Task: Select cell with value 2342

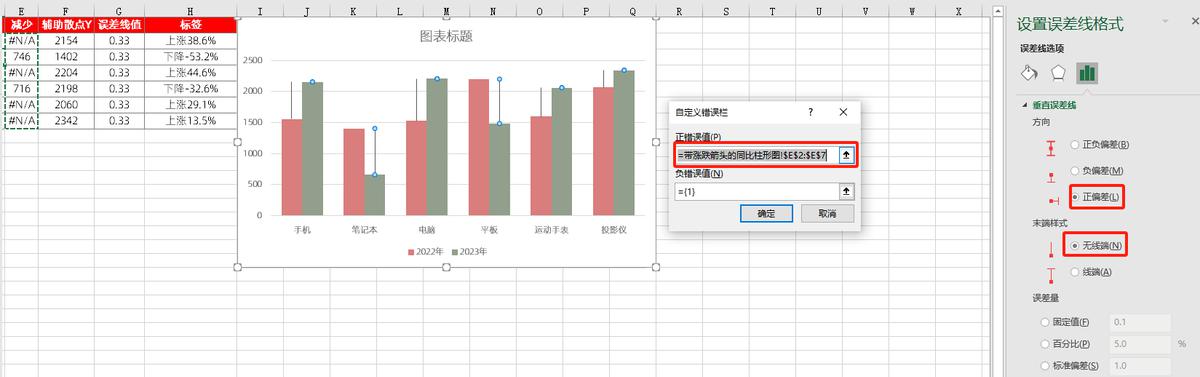Action: (66, 120)
